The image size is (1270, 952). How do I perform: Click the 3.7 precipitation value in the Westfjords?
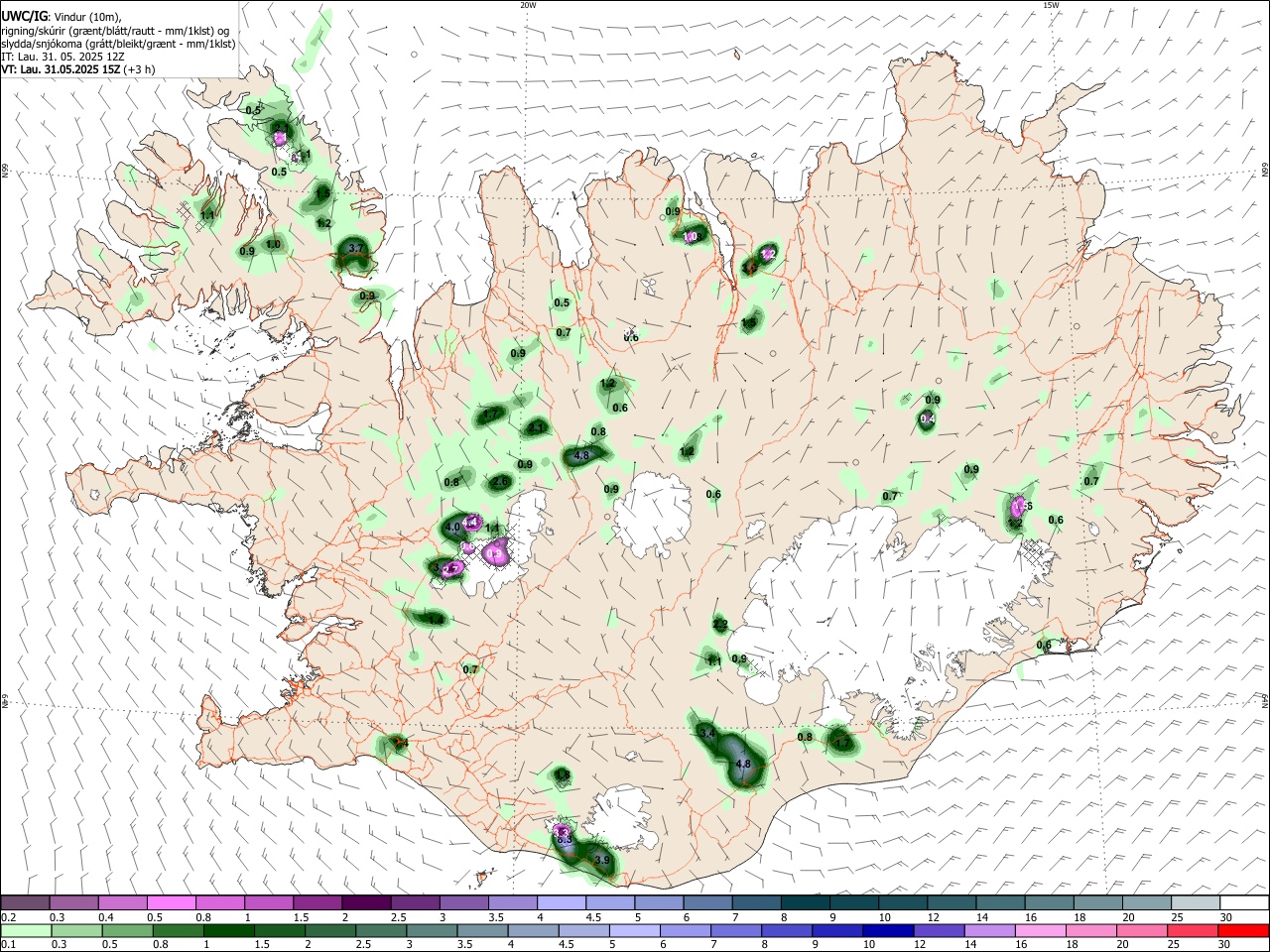(x=357, y=247)
